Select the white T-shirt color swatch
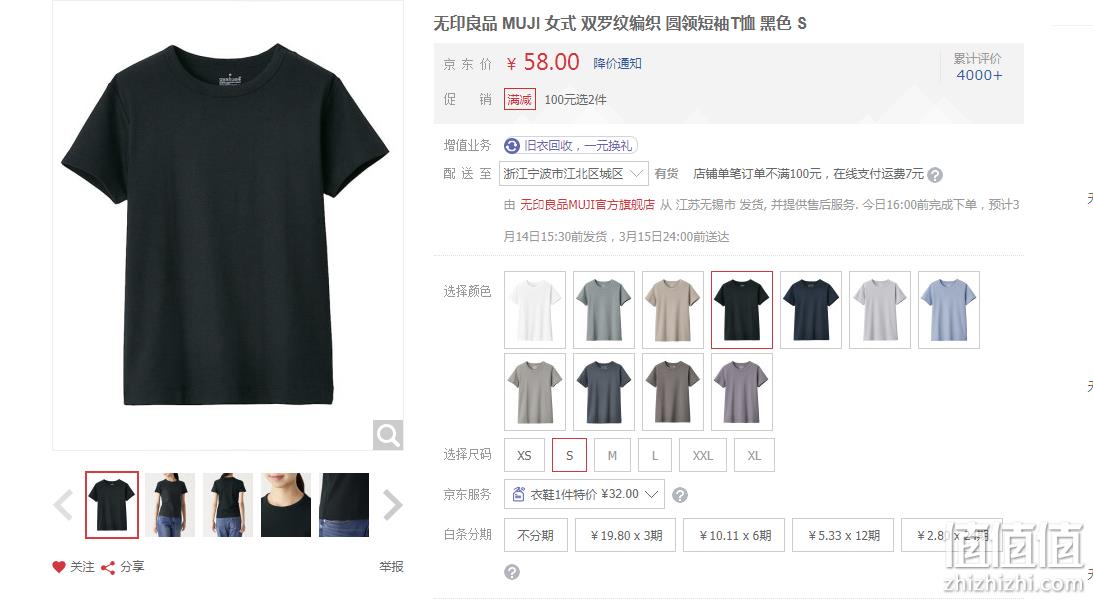This screenshot has width=1093, height=601. click(x=535, y=310)
